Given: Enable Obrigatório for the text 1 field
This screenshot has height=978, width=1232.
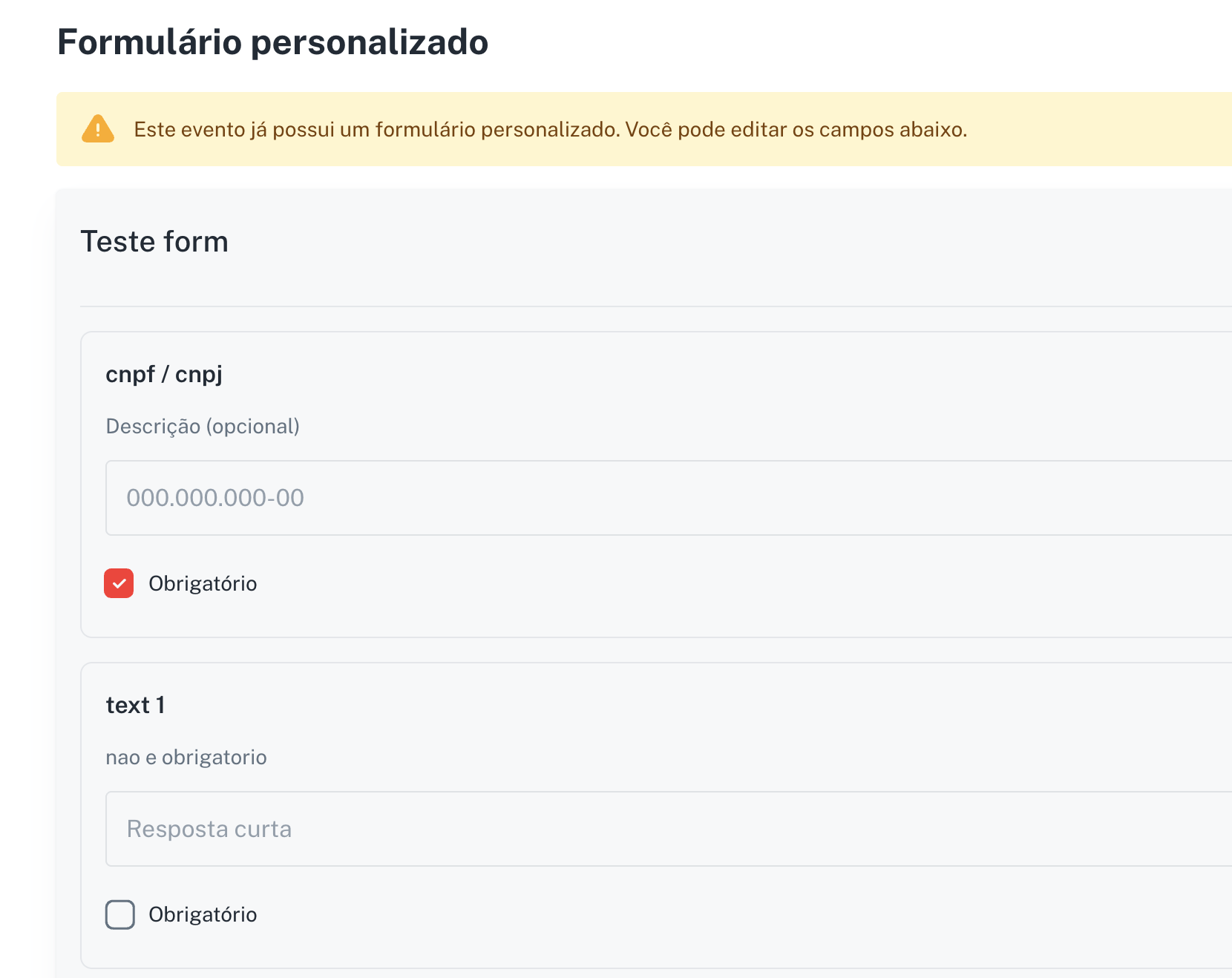Looking at the screenshot, I should (x=119, y=914).
